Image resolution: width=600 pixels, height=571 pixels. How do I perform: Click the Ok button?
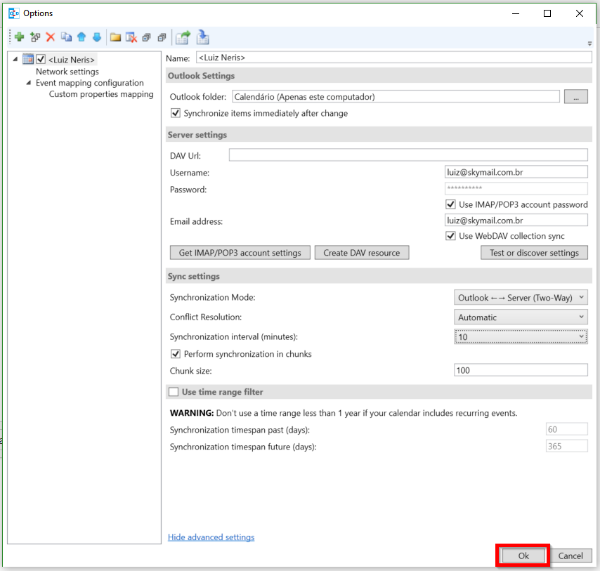click(523, 556)
